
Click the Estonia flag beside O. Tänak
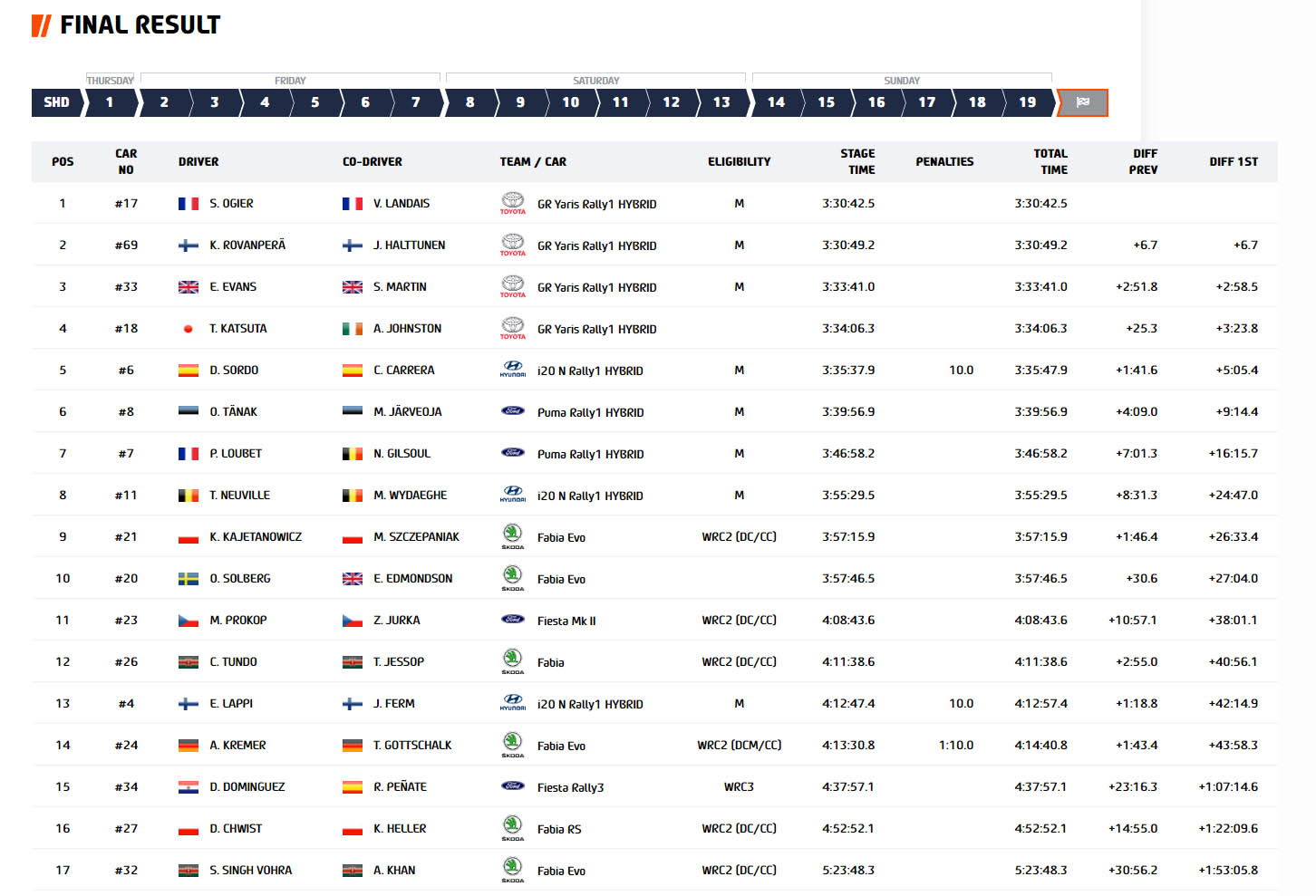189,412
